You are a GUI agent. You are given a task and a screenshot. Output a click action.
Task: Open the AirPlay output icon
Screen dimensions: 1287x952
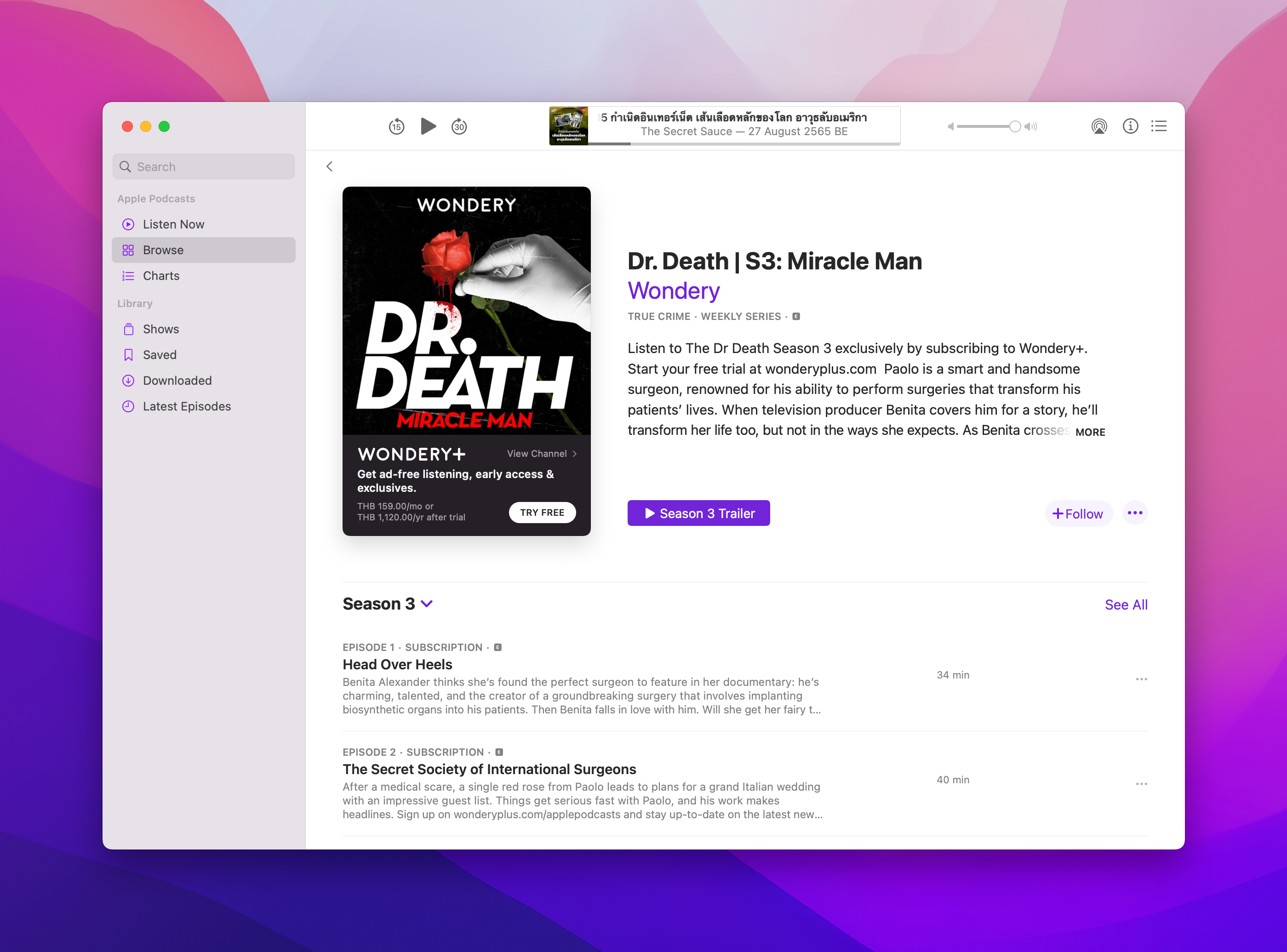[x=1099, y=126]
